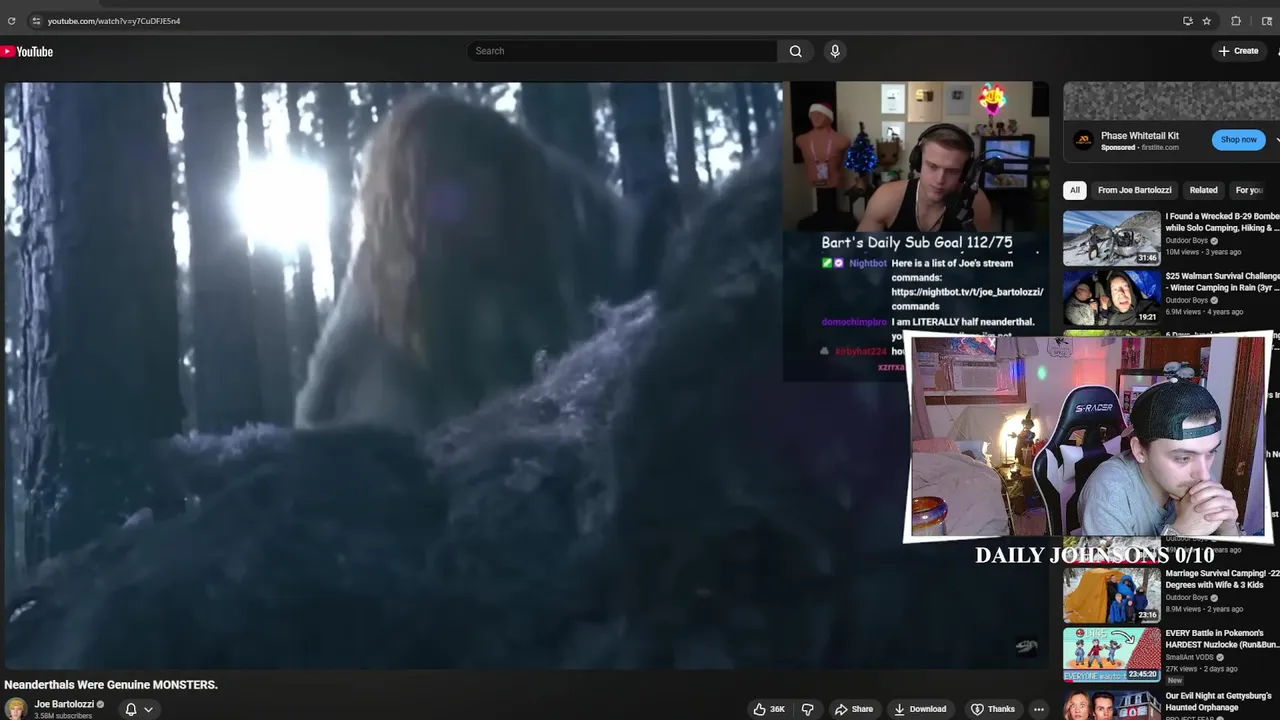Open Marriage Survival Camping video thumbnail
The height and width of the screenshot is (720, 1280).
pyautogui.click(x=1111, y=595)
